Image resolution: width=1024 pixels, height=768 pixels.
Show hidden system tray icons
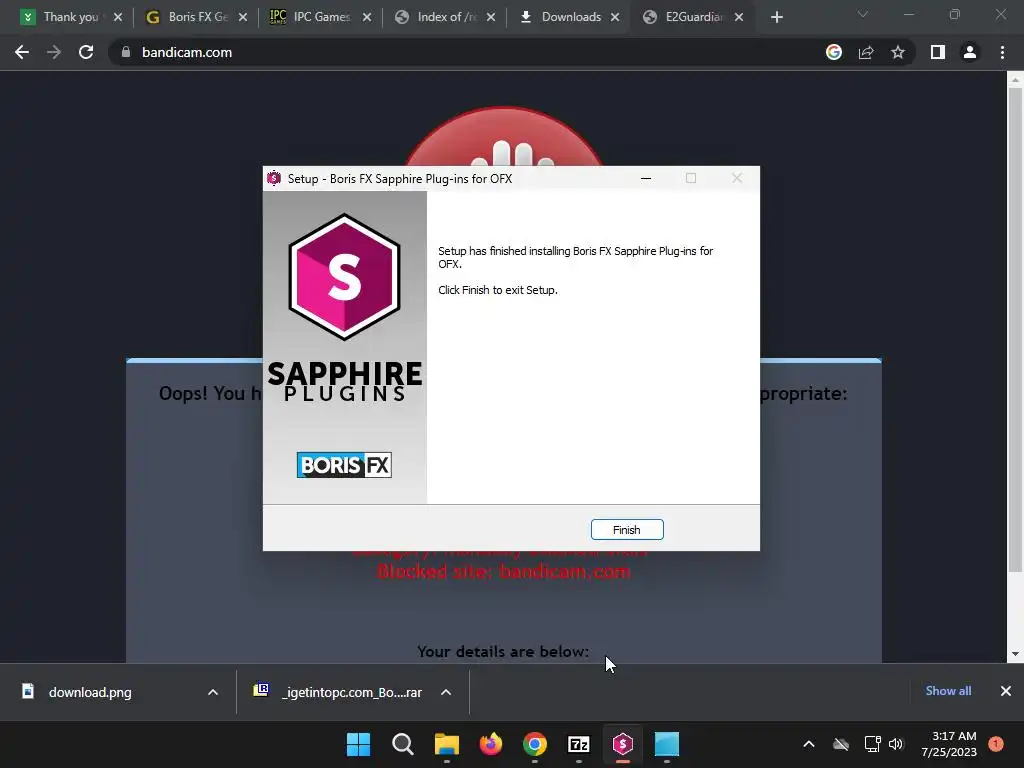coord(808,744)
